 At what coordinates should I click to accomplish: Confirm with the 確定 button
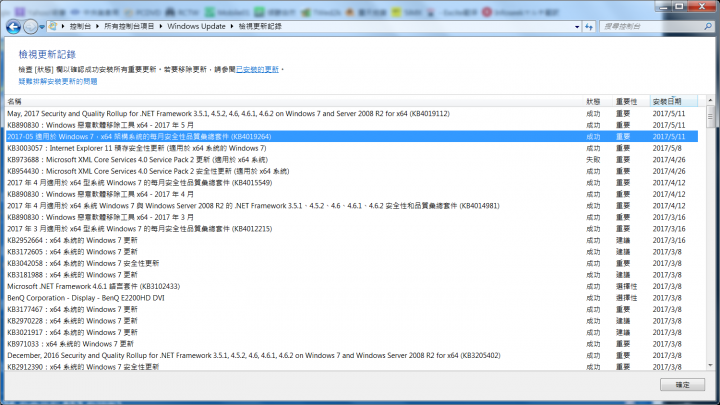tap(682, 385)
